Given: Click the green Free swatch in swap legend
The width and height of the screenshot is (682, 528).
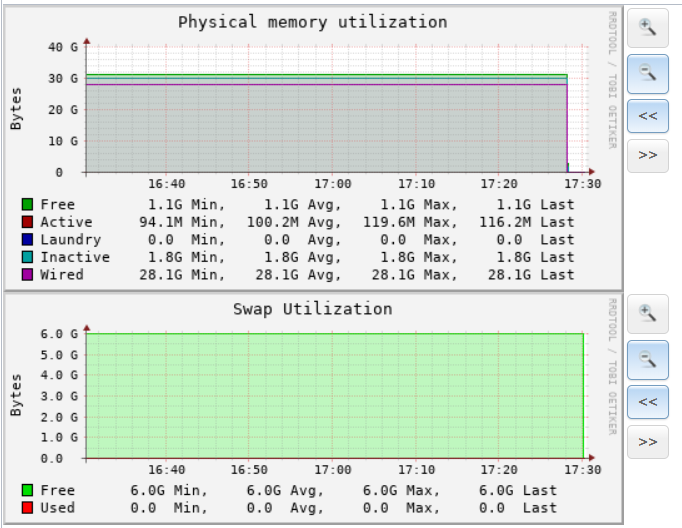Looking at the screenshot, I should pyautogui.click(x=27, y=491).
